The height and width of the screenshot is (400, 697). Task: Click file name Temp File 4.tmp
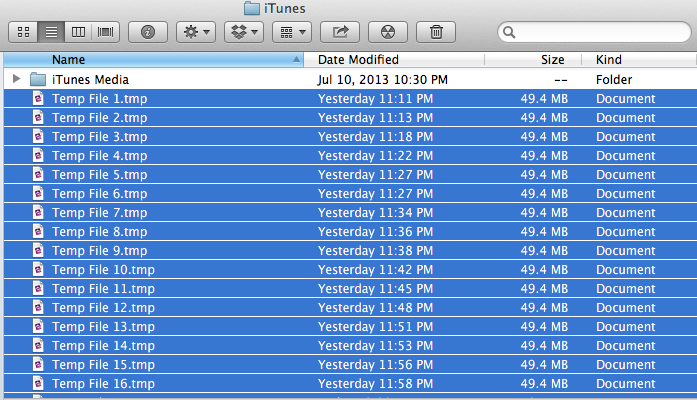[100, 156]
